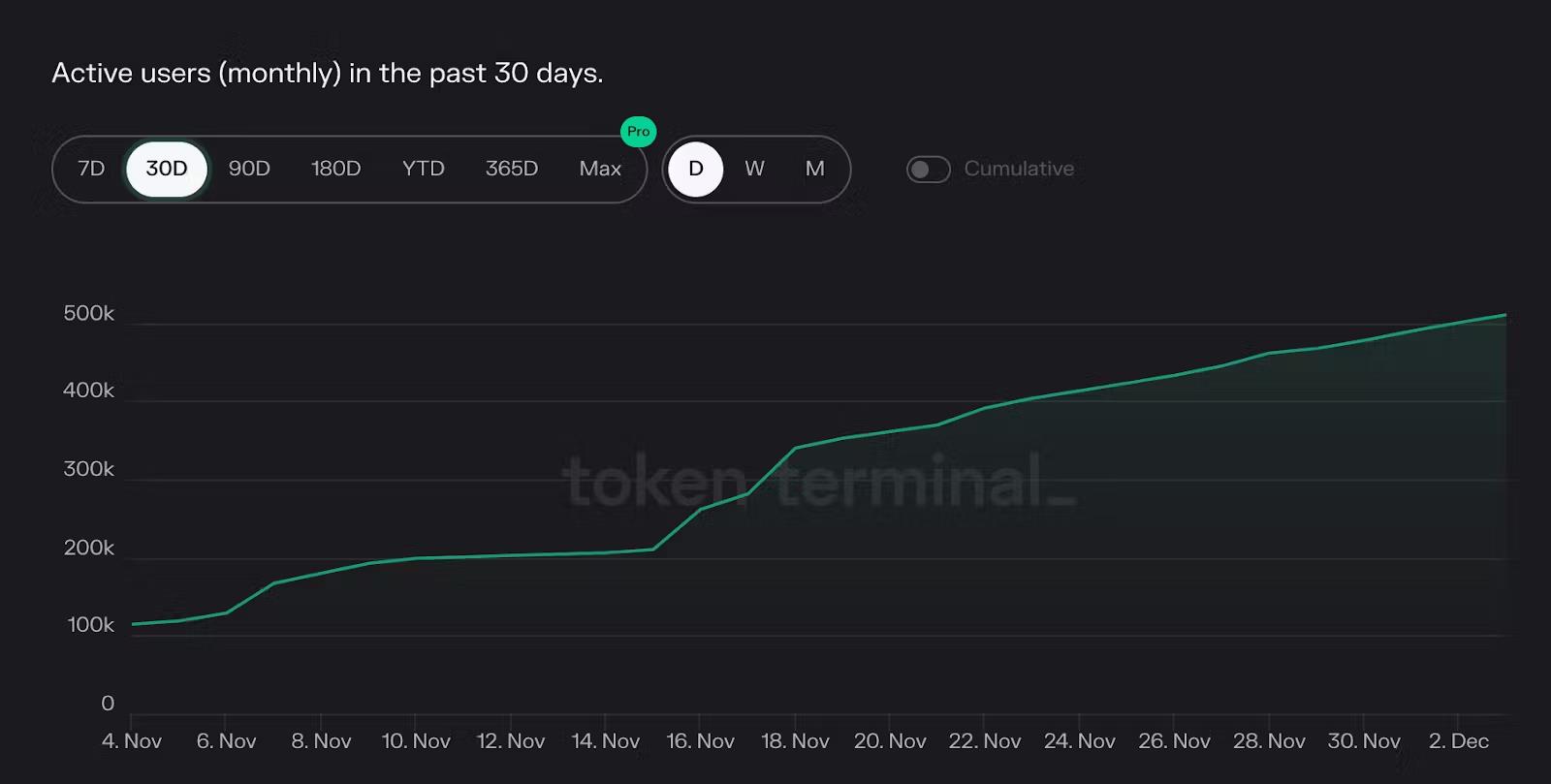This screenshot has height=784, width=1551.
Task: Select the 7D time range
Action: click(91, 169)
